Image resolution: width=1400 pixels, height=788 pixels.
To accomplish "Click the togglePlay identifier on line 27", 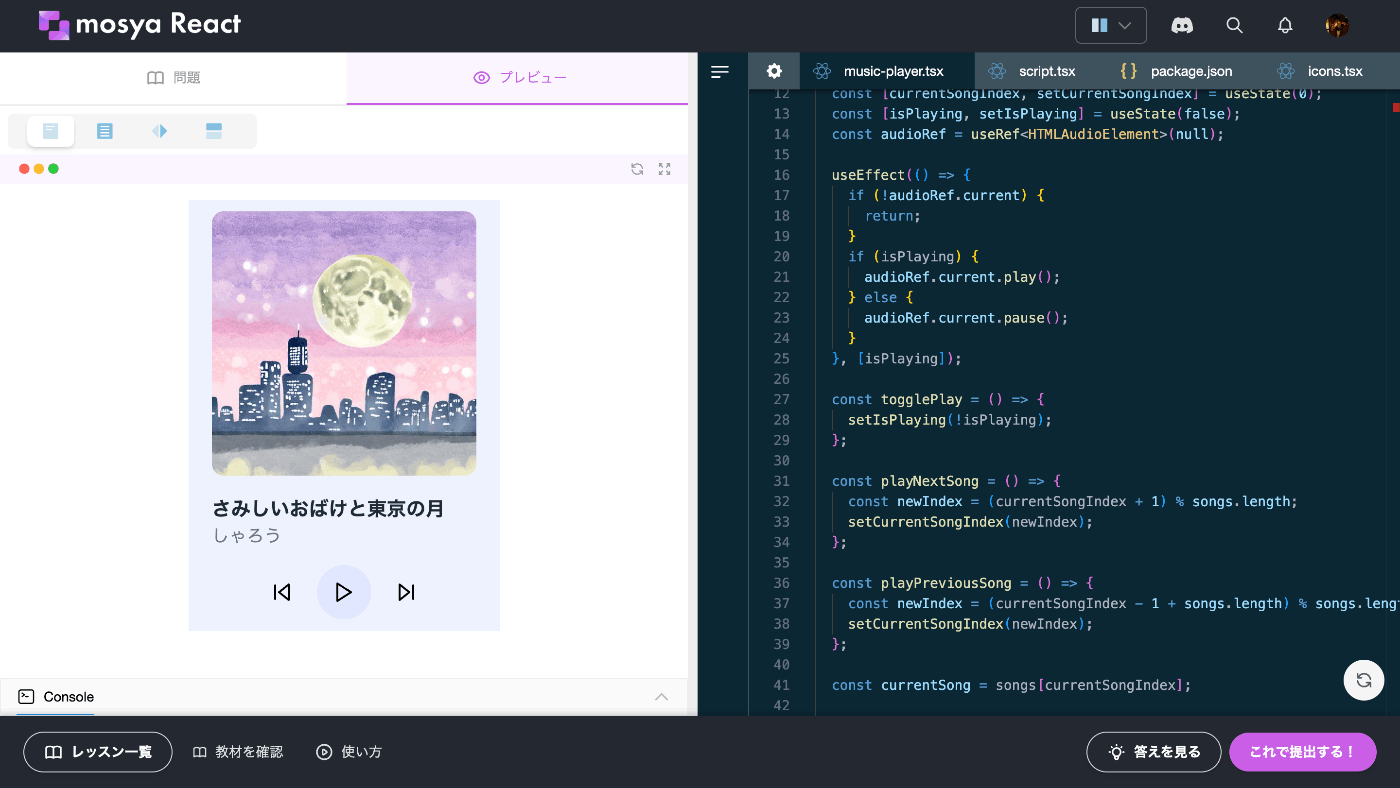I will point(921,399).
